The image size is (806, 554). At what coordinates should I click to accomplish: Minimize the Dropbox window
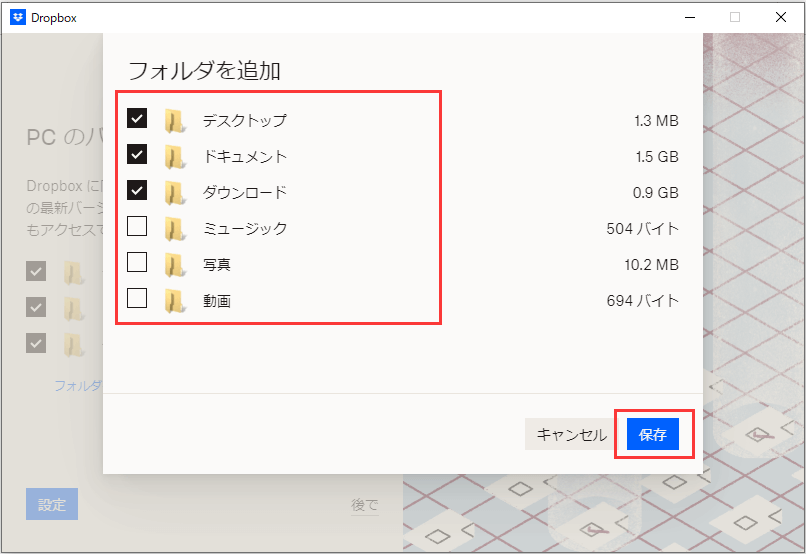[690, 17]
